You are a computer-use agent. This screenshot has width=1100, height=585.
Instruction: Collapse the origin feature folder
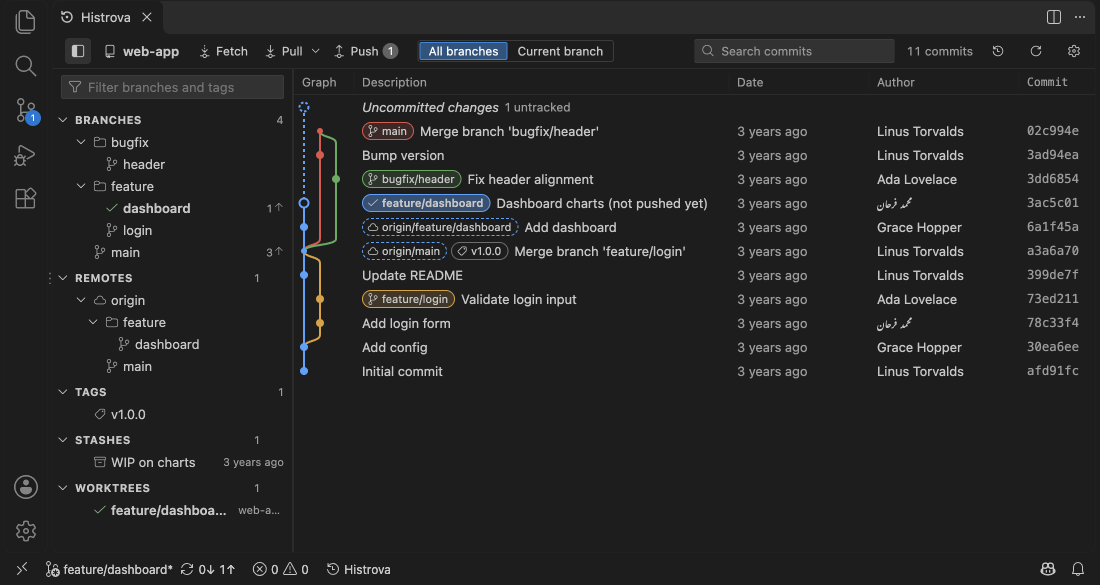173,322
